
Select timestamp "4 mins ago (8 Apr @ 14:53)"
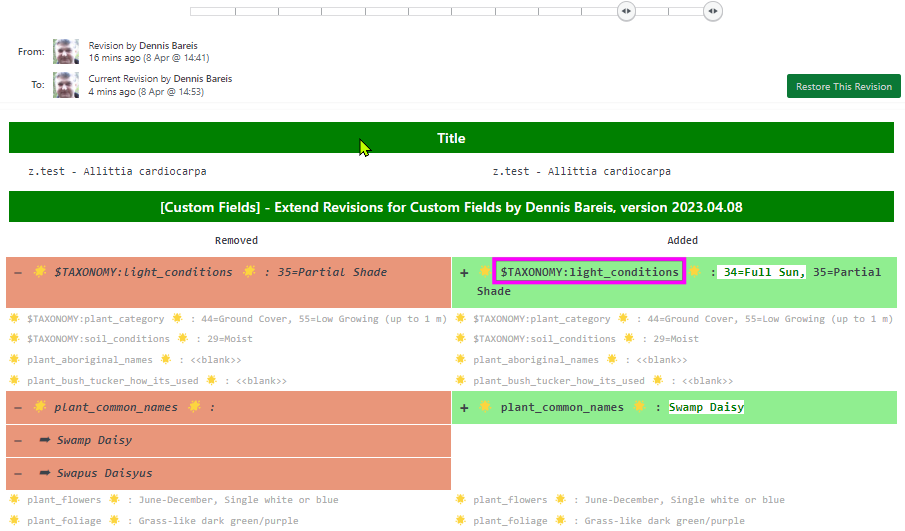point(146,92)
